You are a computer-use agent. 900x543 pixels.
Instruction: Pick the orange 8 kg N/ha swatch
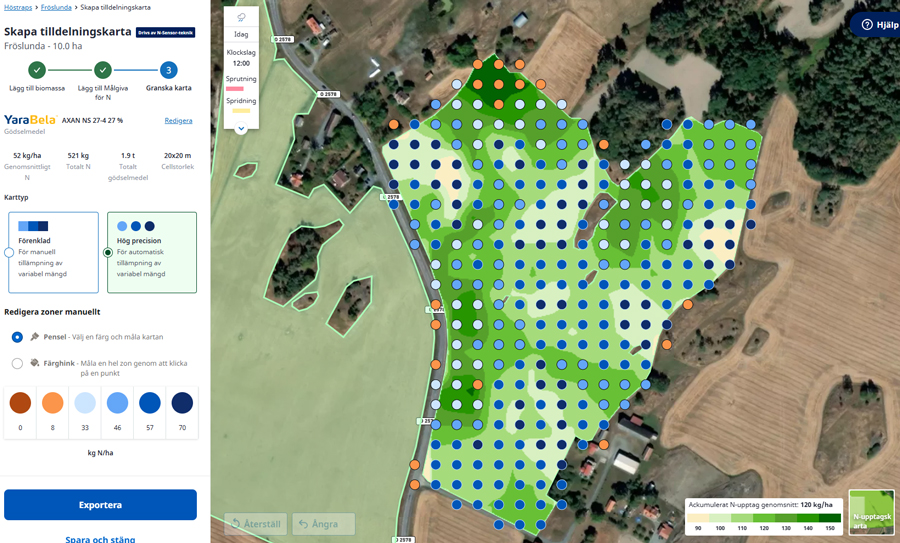pyautogui.click(x=52, y=403)
